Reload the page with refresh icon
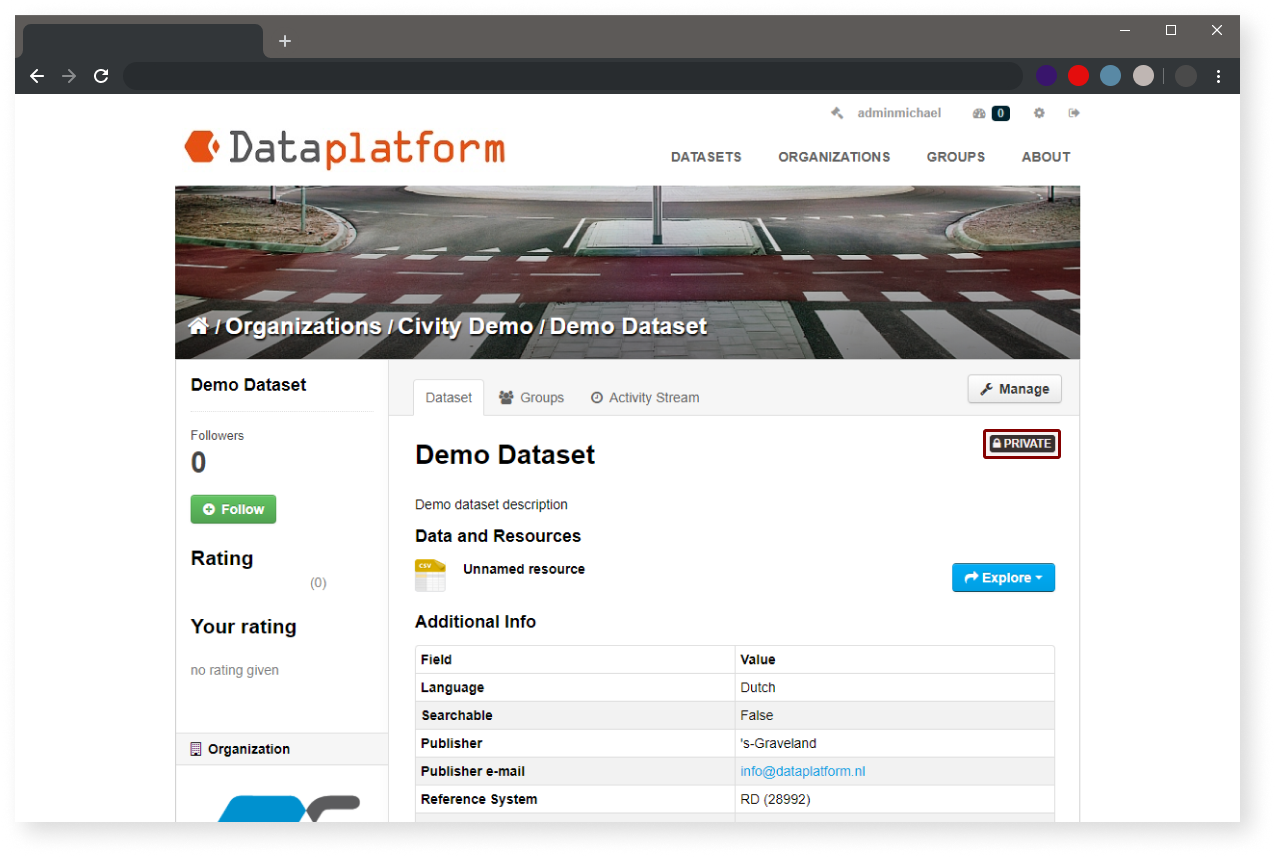Image resolution: width=1275 pixels, height=857 pixels. (101, 76)
